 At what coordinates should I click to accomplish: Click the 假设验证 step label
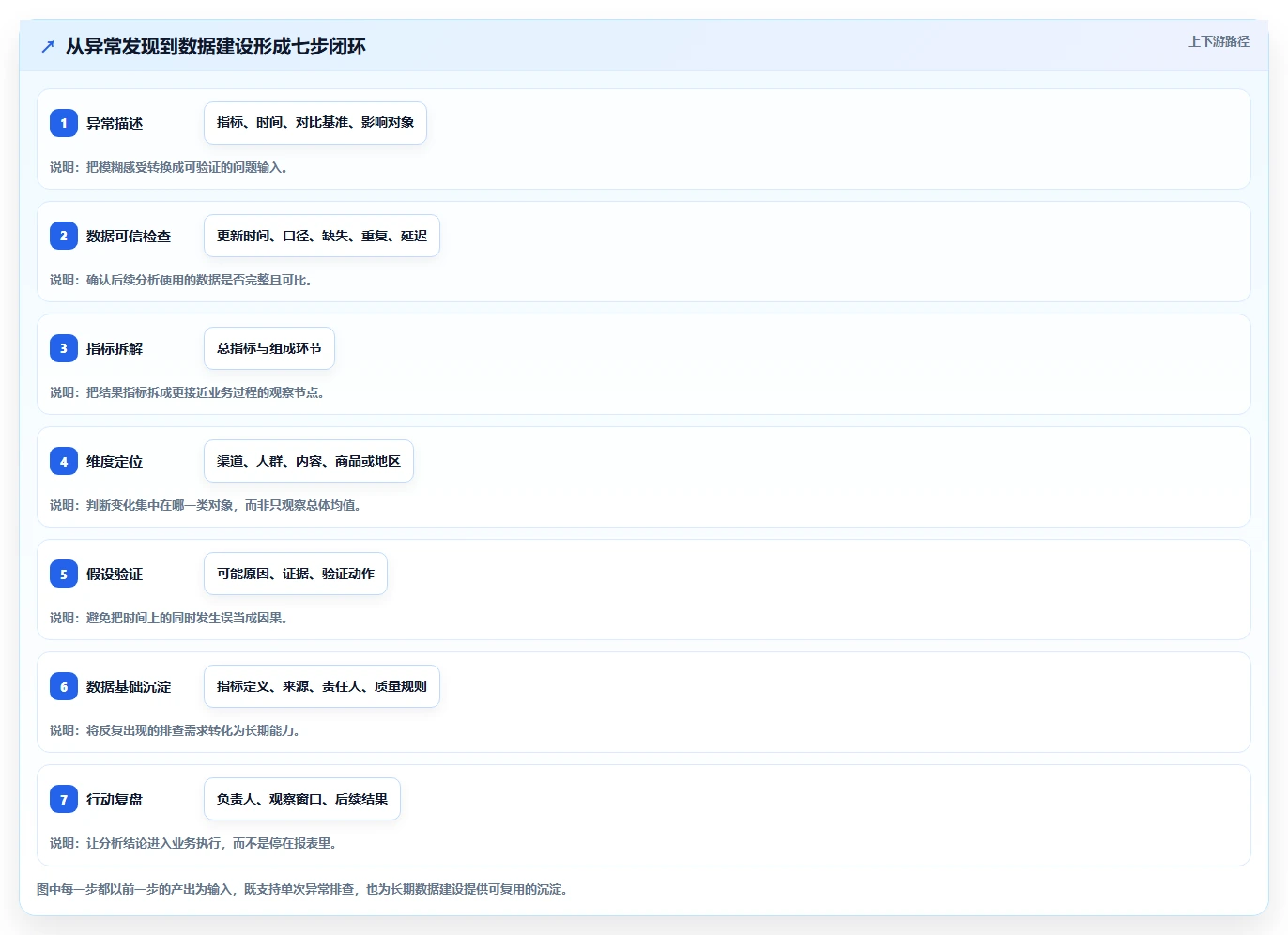pos(115,574)
